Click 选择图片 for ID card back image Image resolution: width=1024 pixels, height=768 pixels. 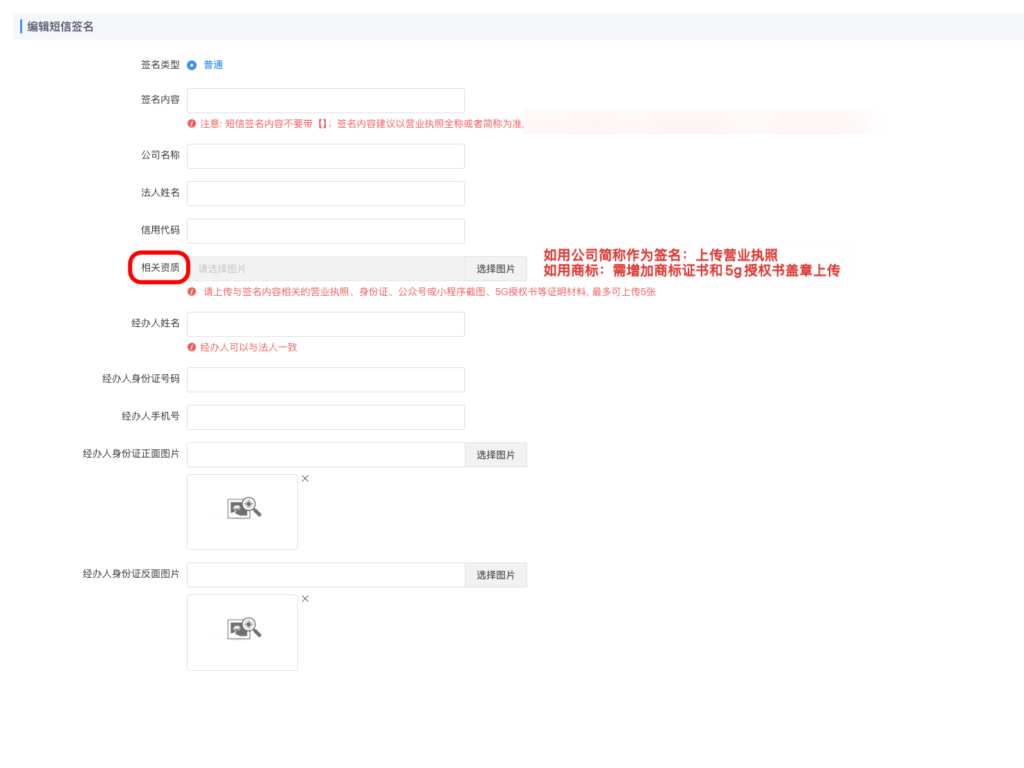495,575
